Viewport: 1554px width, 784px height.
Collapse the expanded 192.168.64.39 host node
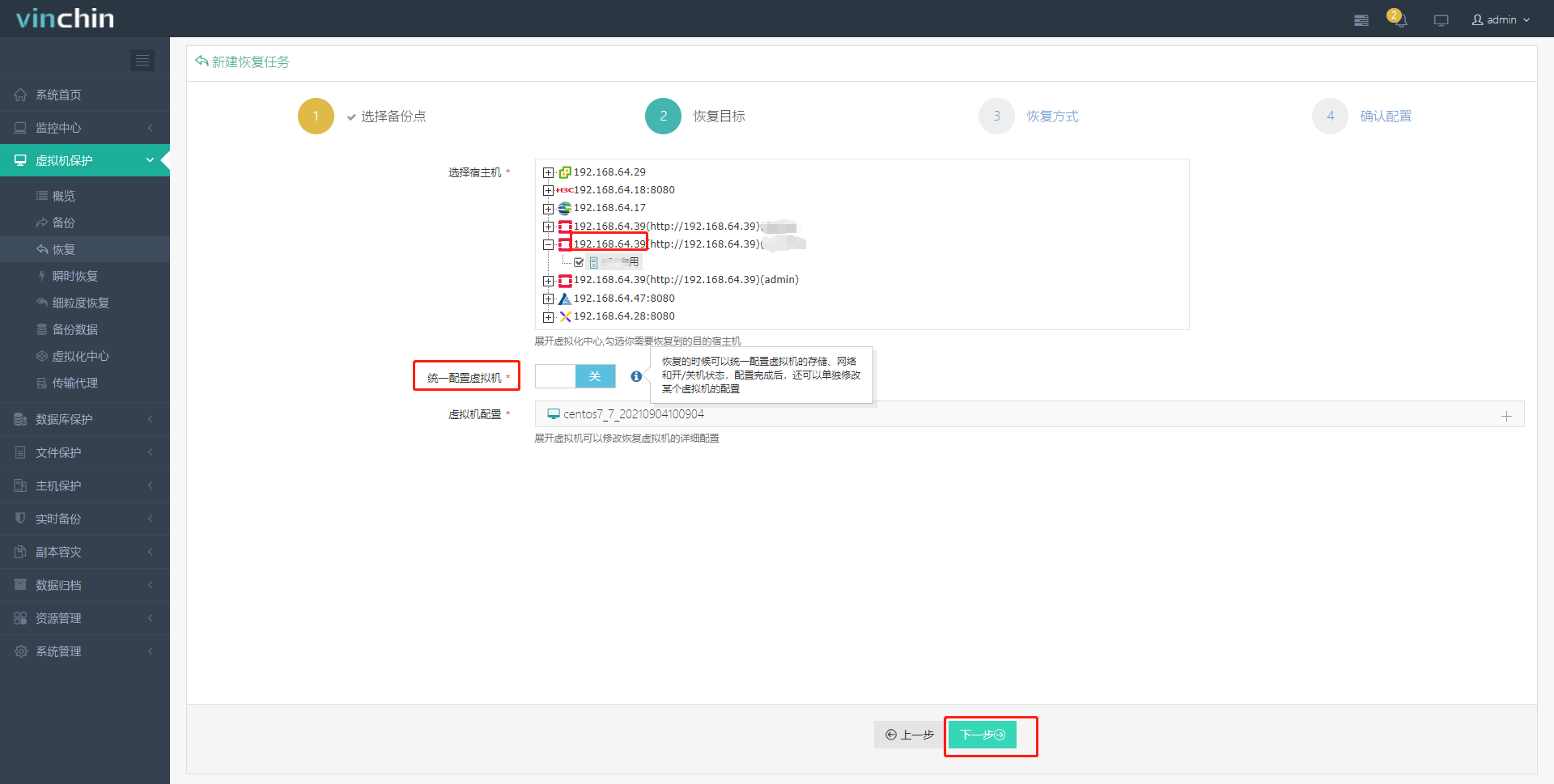click(x=548, y=244)
